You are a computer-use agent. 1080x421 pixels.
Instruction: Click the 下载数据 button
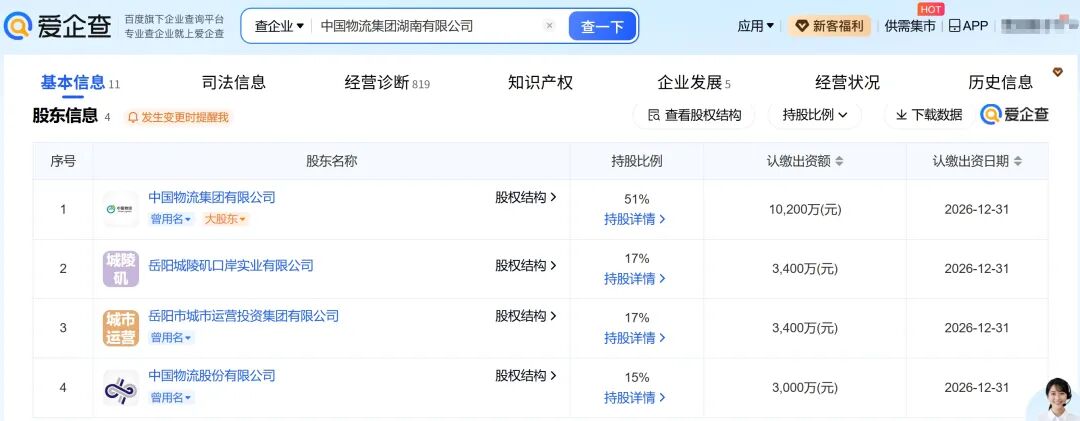tap(928, 115)
